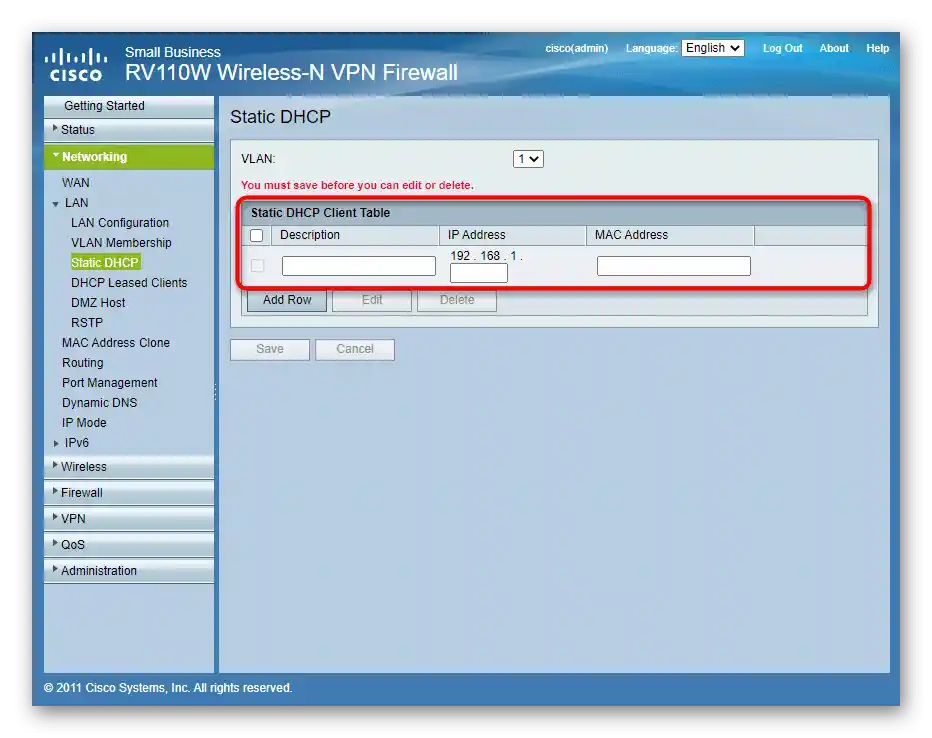Collapse the Networking section
The image size is (932, 738).
(129, 157)
